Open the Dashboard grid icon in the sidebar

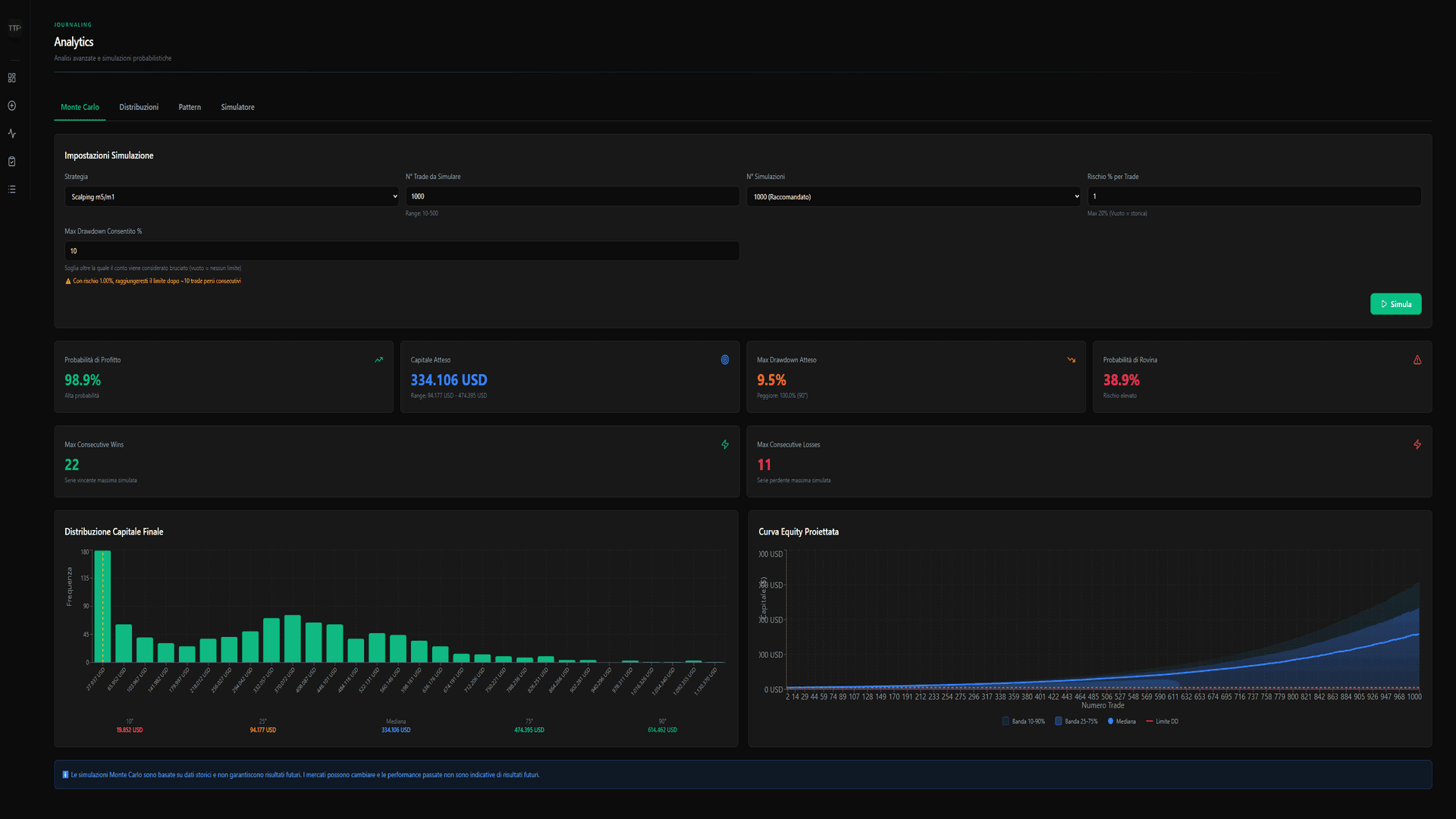pyautogui.click(x=11, y=77)
